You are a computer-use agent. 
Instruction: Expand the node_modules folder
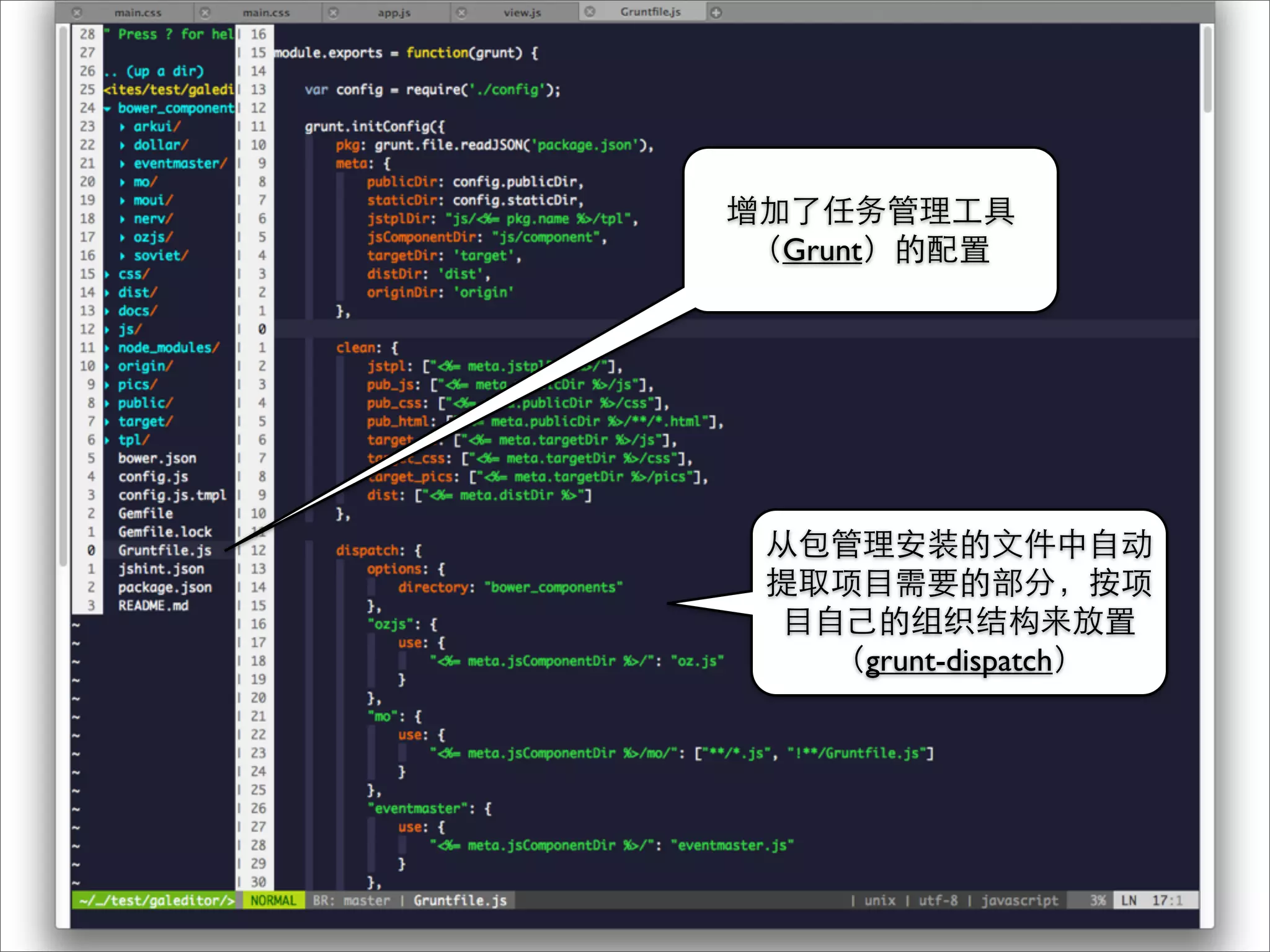107,348
